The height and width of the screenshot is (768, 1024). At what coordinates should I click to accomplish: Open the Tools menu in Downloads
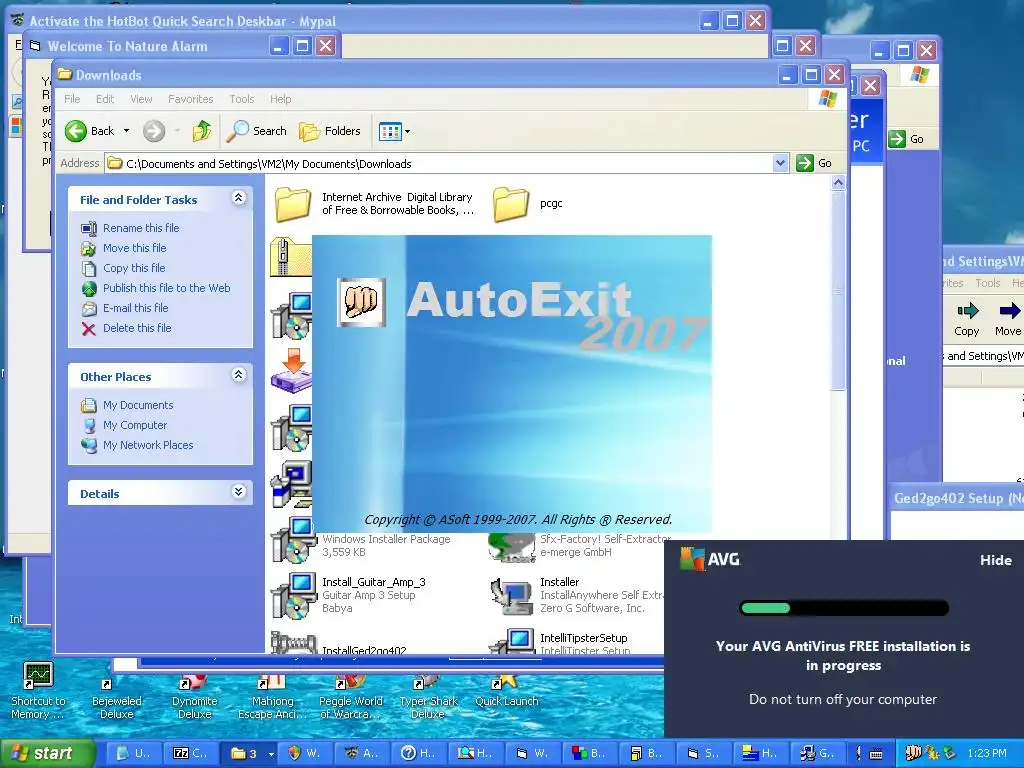tap(242, 99)
